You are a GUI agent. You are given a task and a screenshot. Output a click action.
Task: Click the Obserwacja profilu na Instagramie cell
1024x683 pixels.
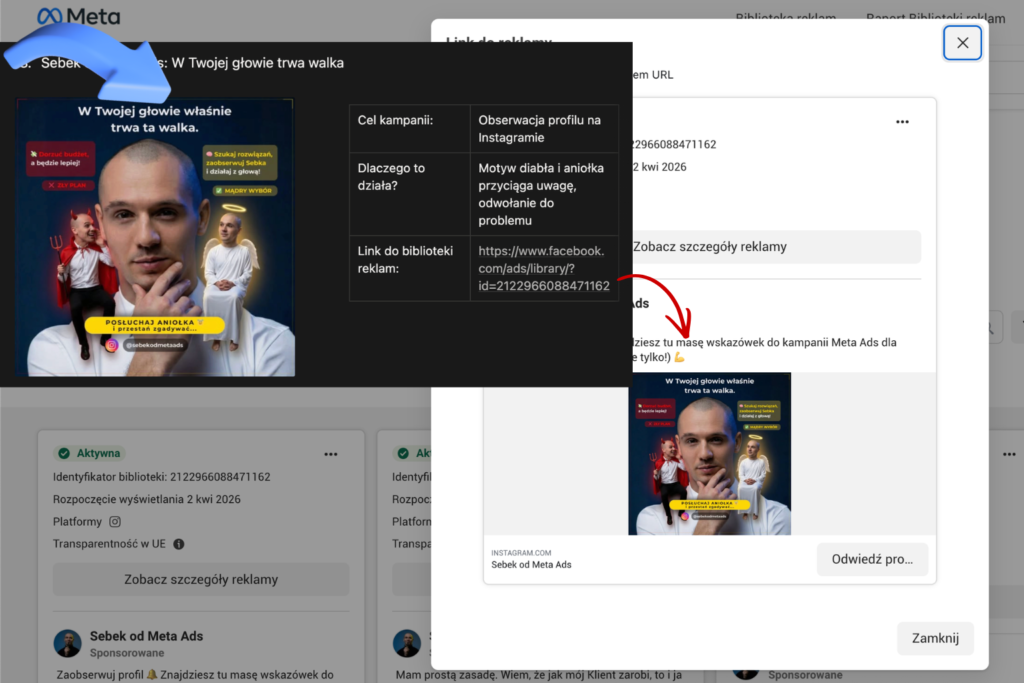coord(544,129)
